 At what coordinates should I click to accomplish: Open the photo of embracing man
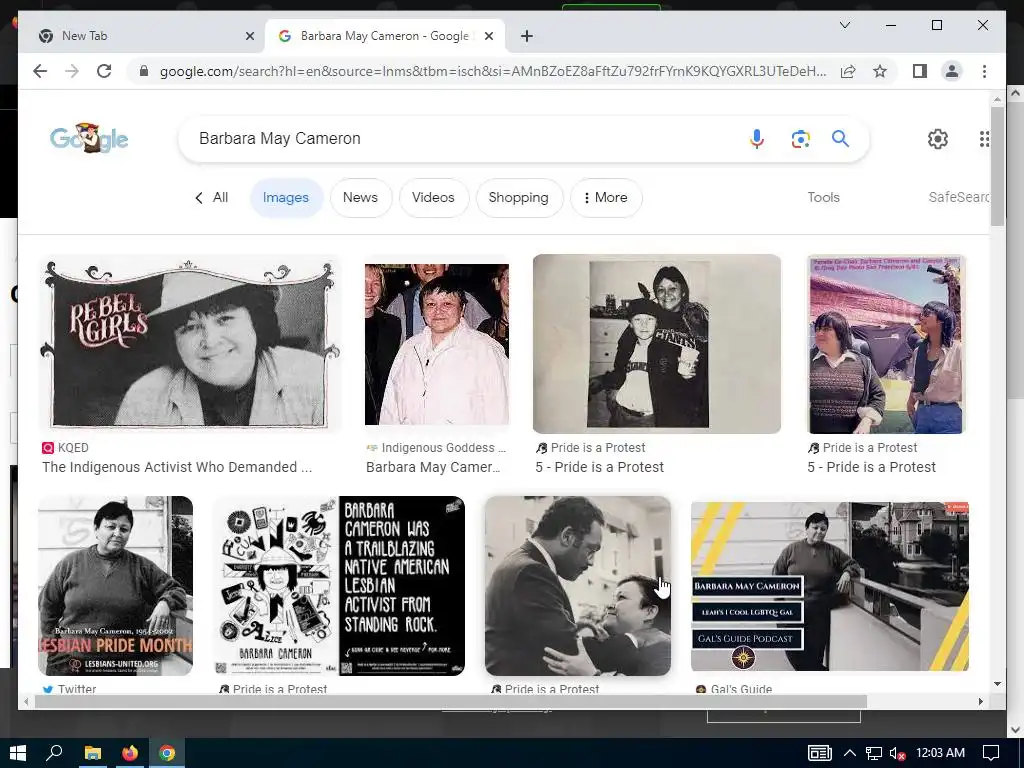[x=577, y=586]
